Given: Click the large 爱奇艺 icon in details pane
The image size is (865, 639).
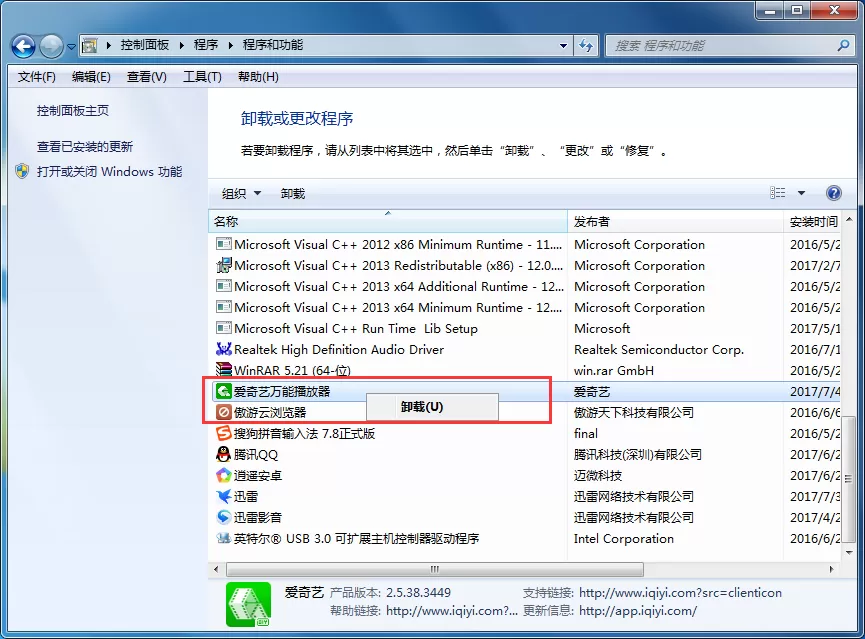Looking at the screenshot, I should tap(248, 604).
